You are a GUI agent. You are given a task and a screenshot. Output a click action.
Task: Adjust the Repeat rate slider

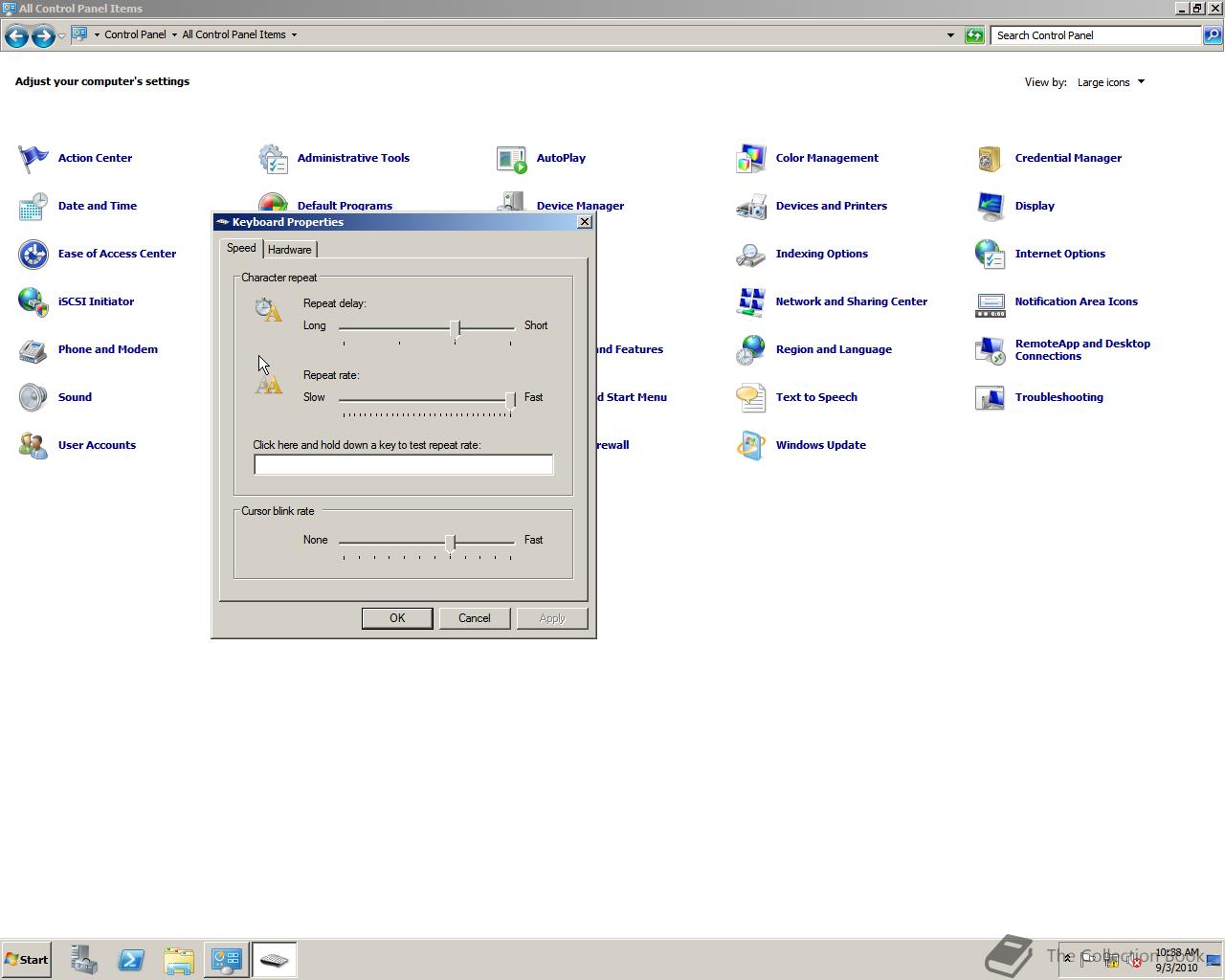(x=511, y=400)
